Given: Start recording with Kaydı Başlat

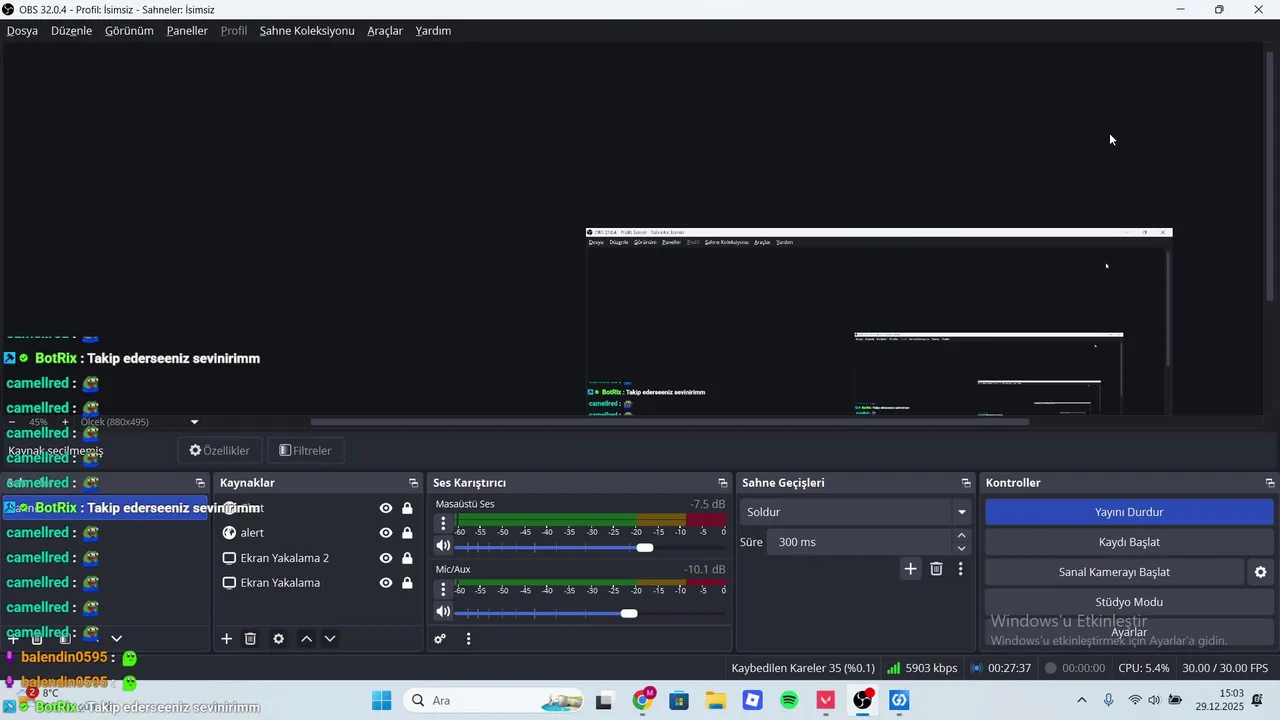Looking at the screenshot, I should coord(1129,542).
